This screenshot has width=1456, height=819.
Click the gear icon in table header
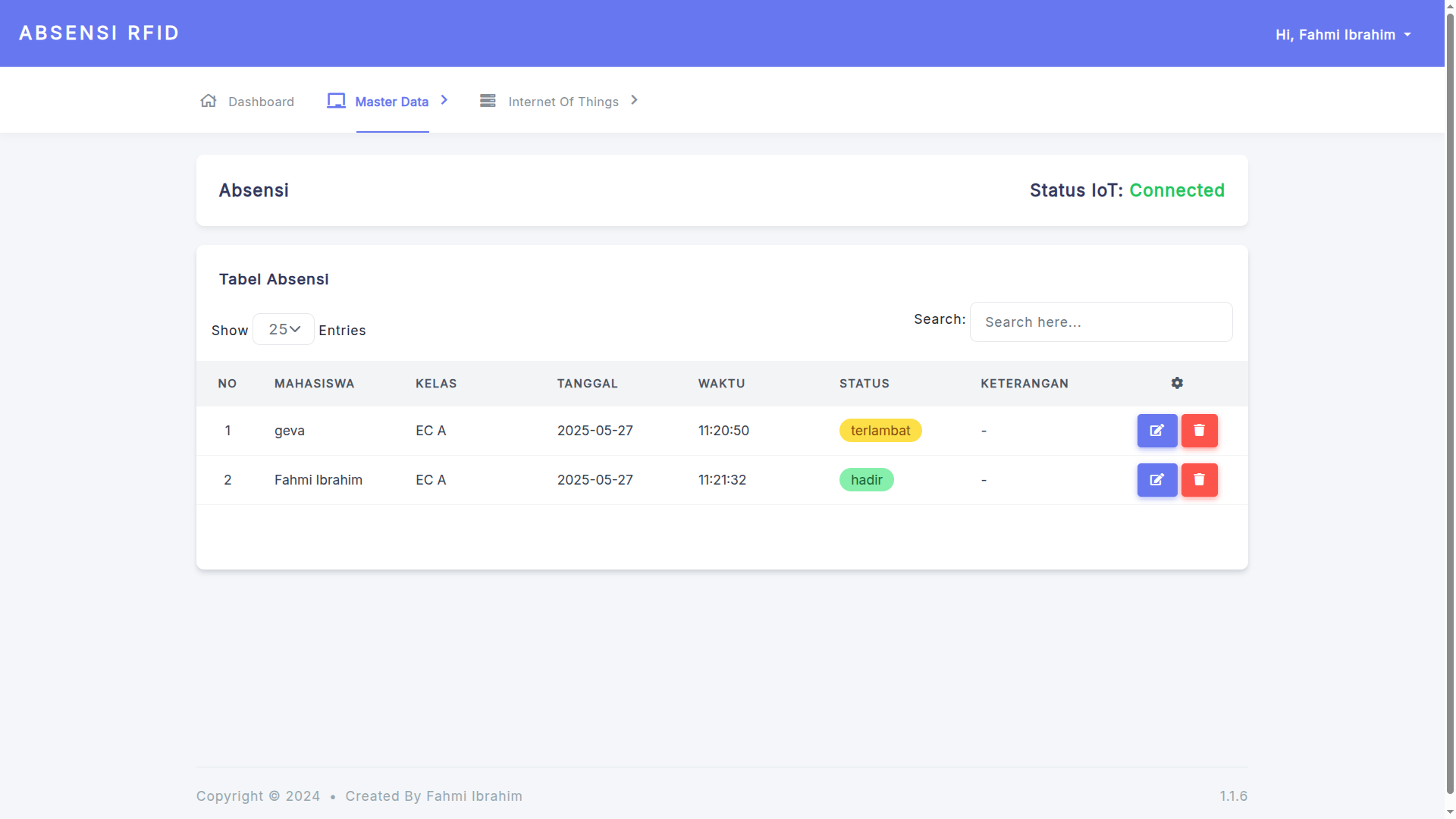pos(1176,384)
